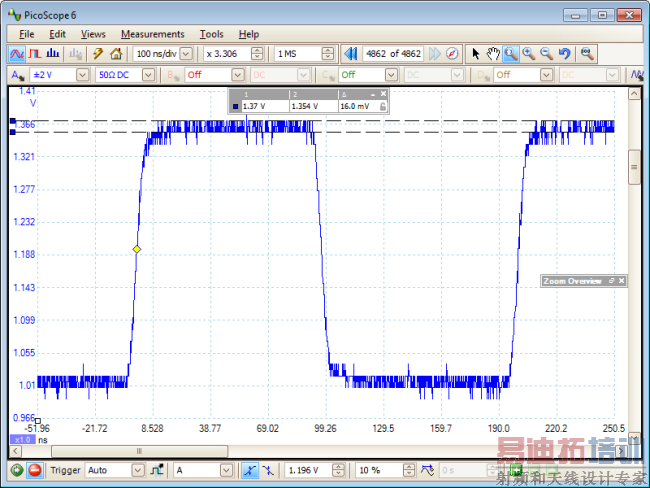Open Channel C Off range dropdown
650x488 pixels.
pyautogui.click(x=391, y=75)
